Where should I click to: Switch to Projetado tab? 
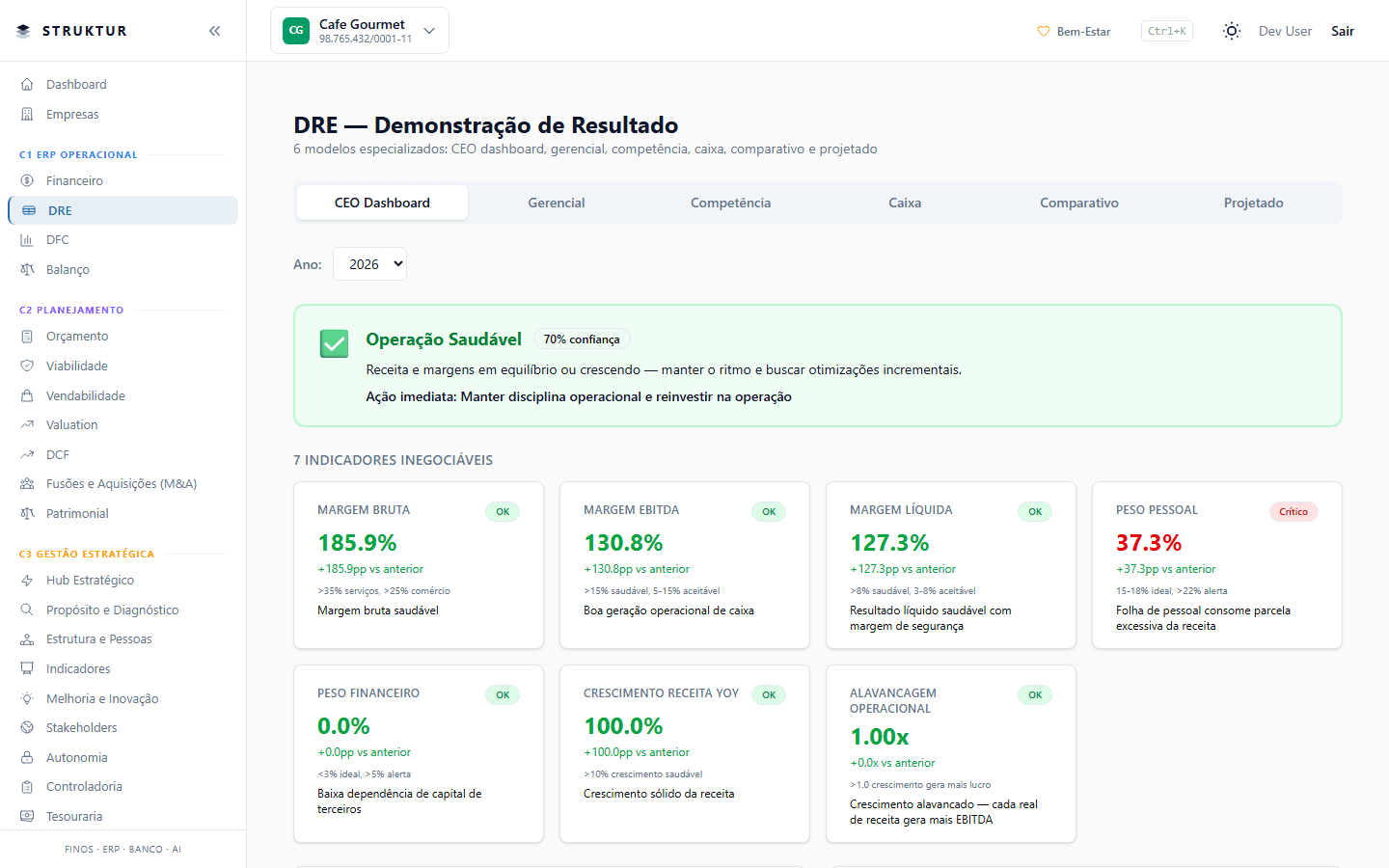(x=1253, y=203)
